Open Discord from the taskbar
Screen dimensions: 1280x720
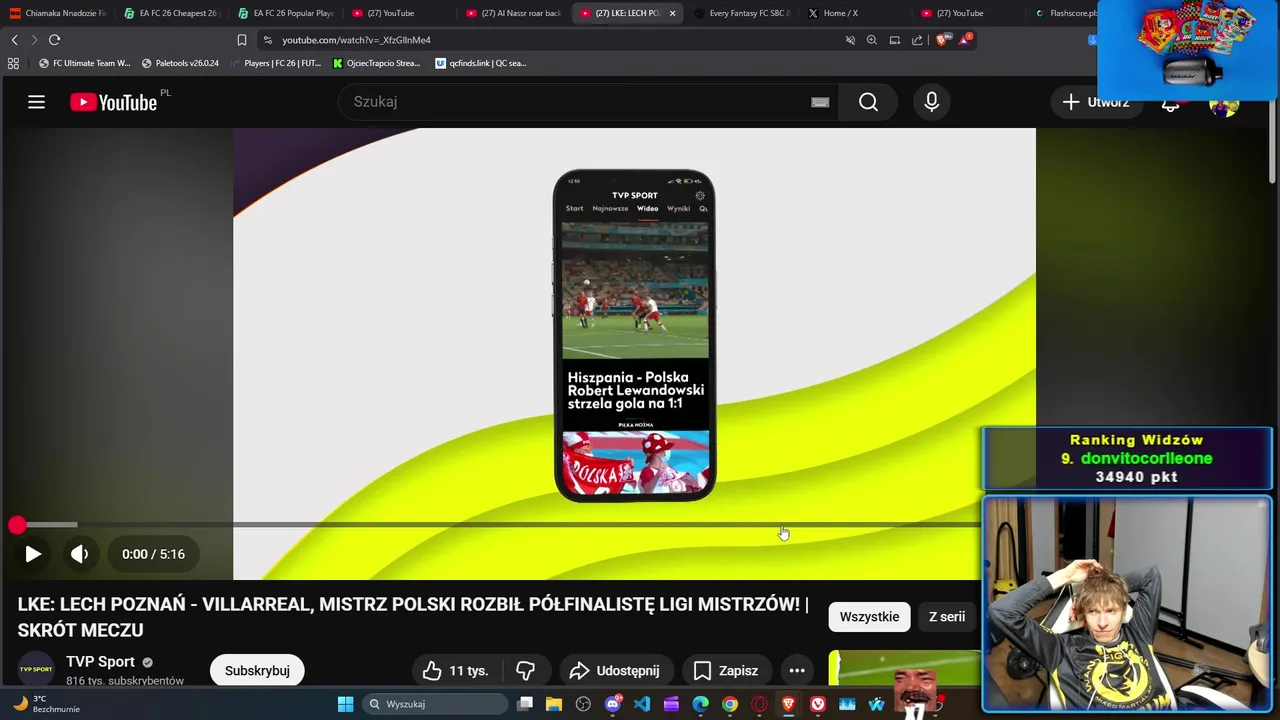613,704
